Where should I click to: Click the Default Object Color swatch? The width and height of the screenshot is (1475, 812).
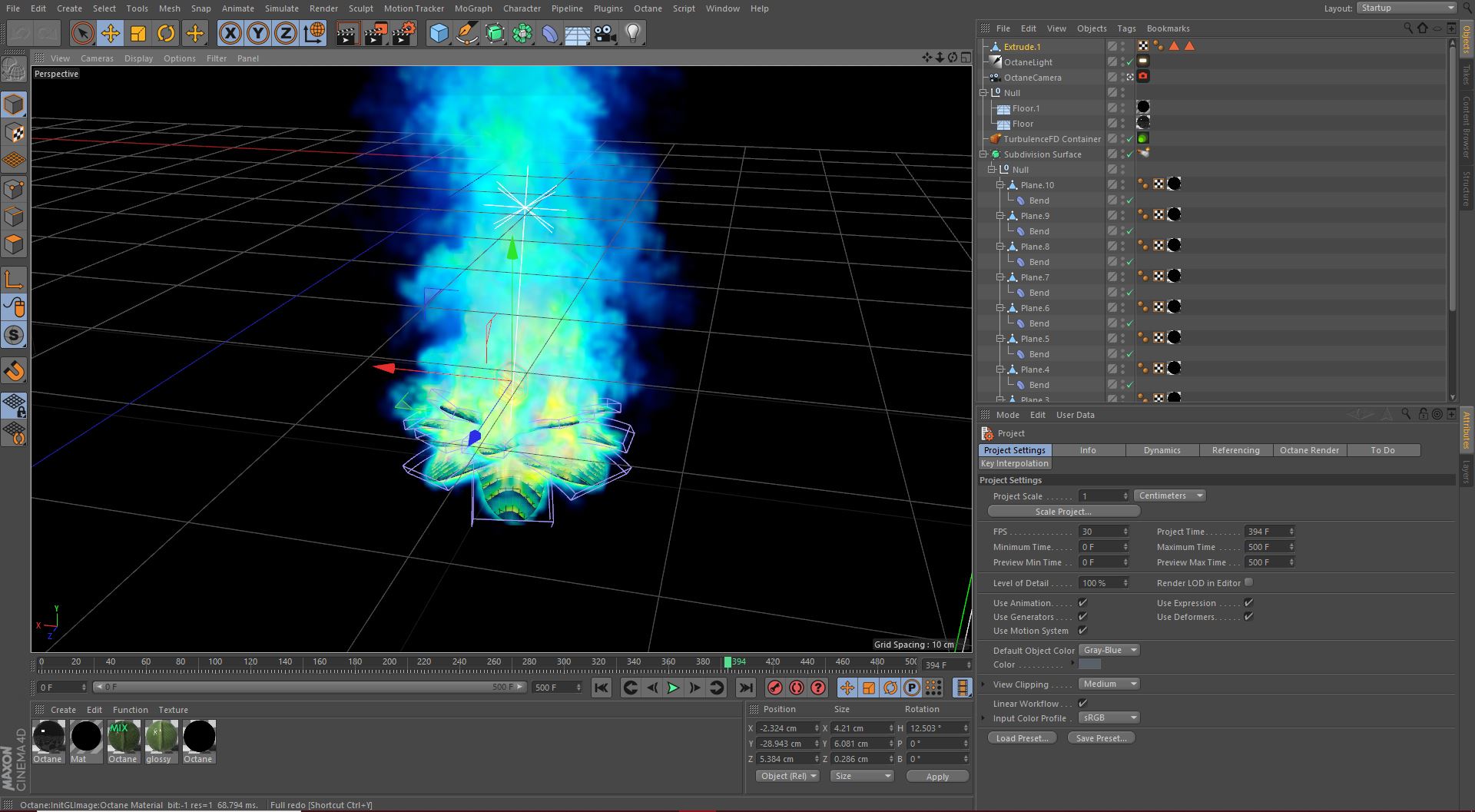coord(1089,665)
